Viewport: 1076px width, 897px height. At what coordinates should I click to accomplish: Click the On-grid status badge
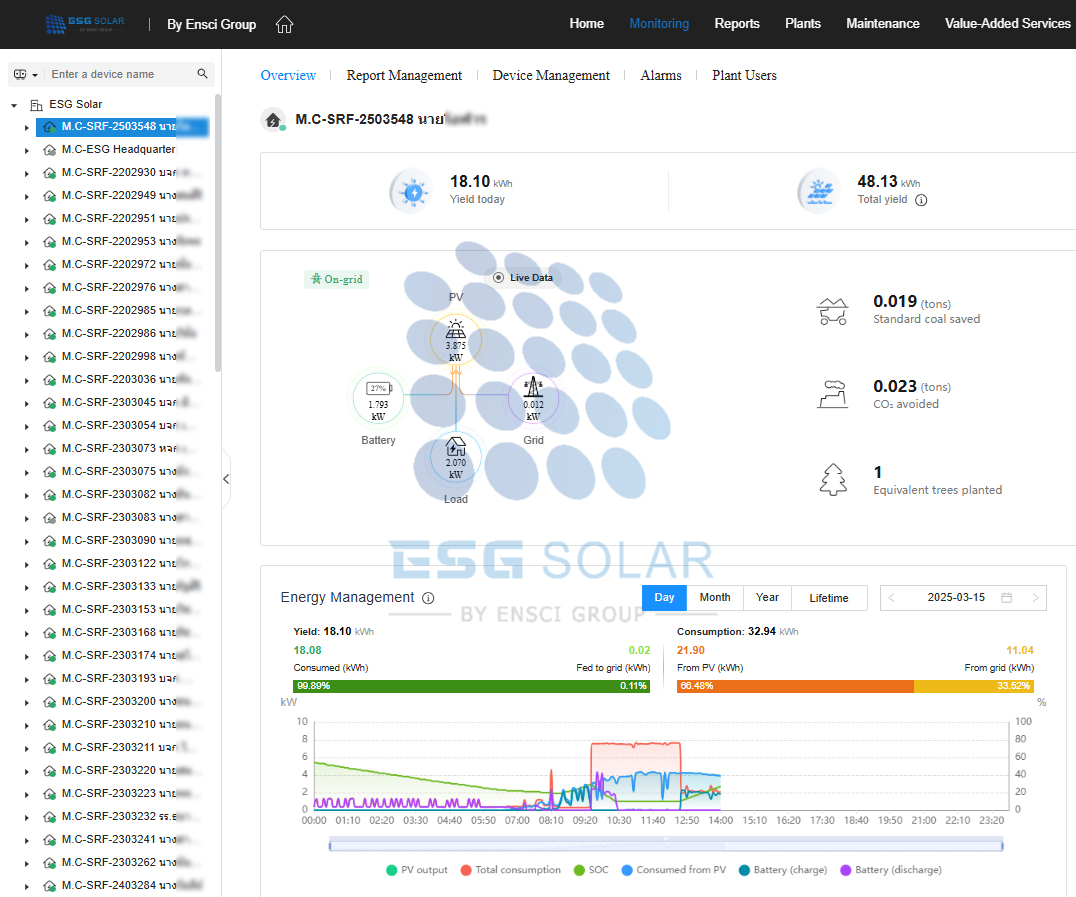(336, 279)
